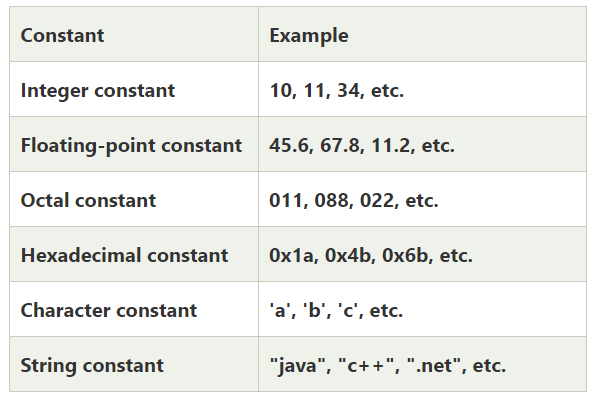The height and width of the screenshot is (413, 600).
Task: Click the Character constant label
Action: pos(109,310)
